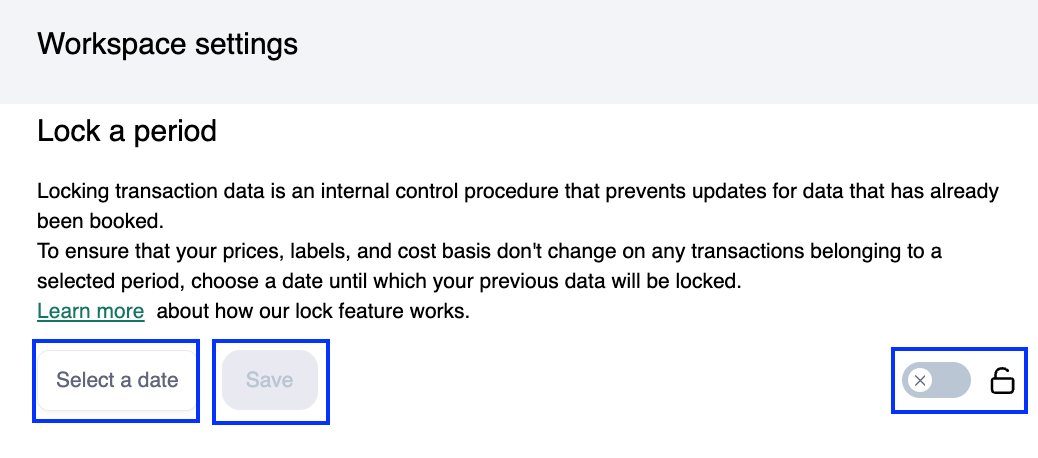Open the "Learn more" link
The image size is (1038, 458).
[x=90, y=311]
